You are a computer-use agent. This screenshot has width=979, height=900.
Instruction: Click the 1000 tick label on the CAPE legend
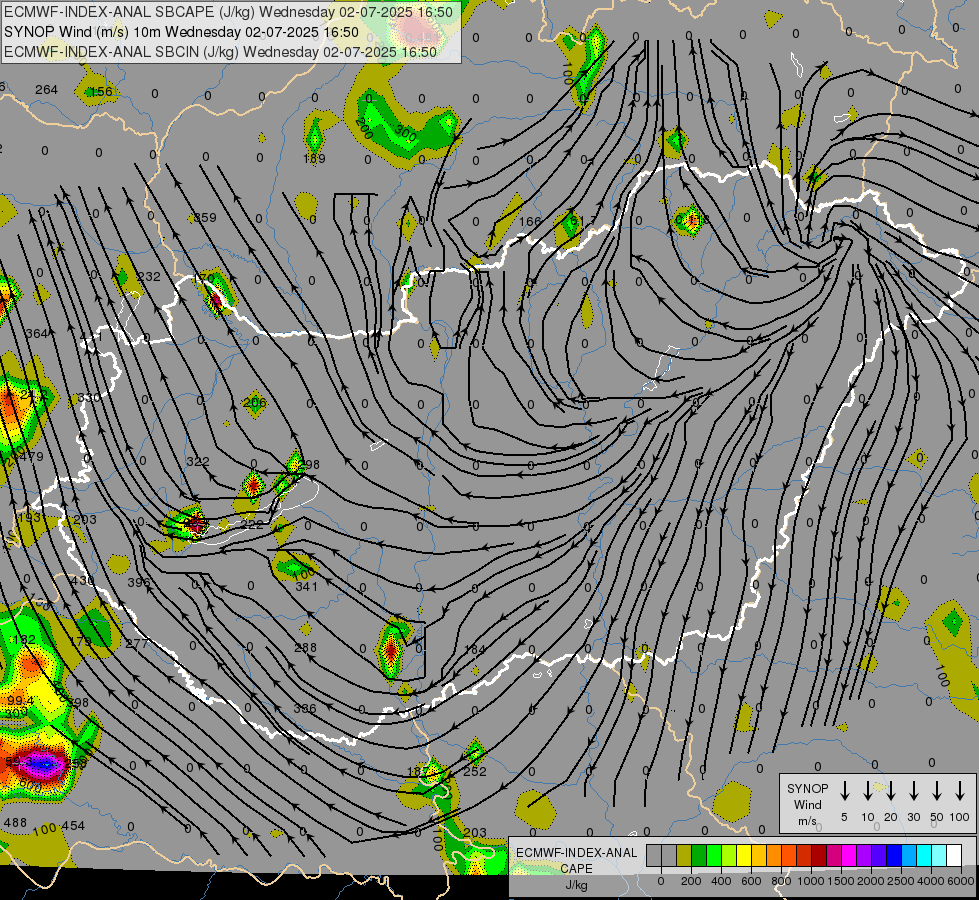click(810, 881)
